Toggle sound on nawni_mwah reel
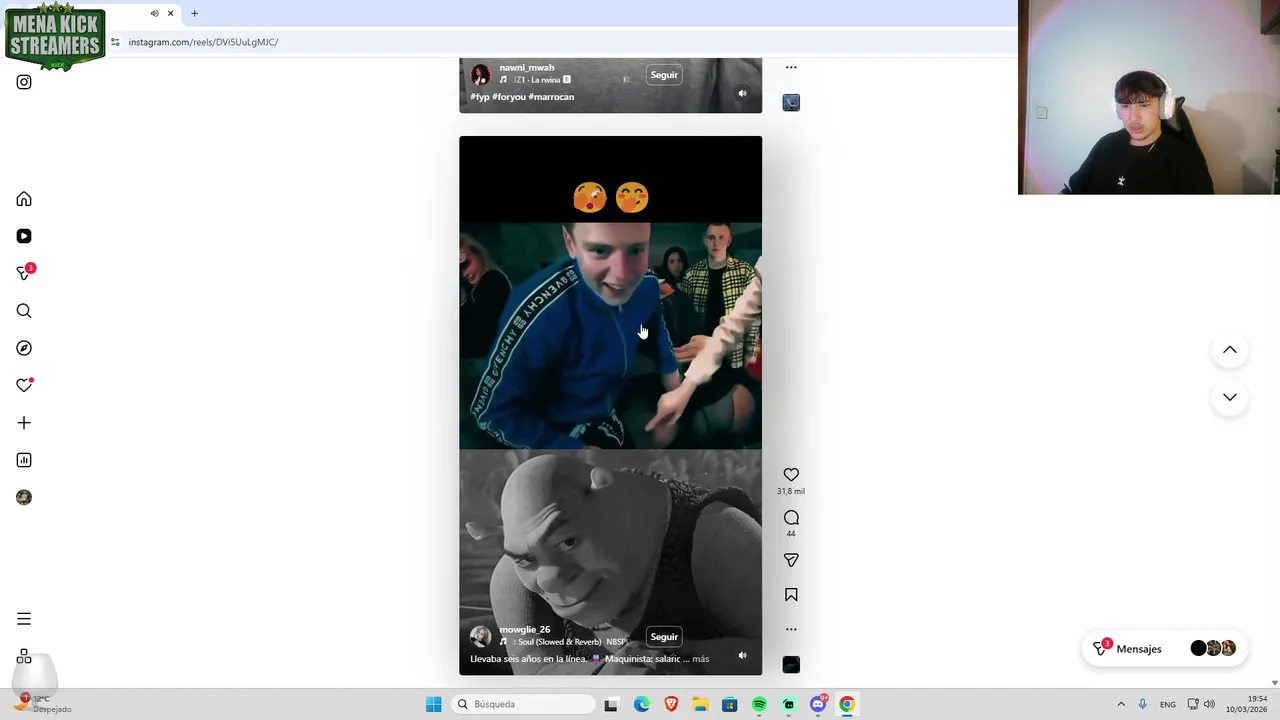This screenshot has height=720, width=1280. (742, 93)
